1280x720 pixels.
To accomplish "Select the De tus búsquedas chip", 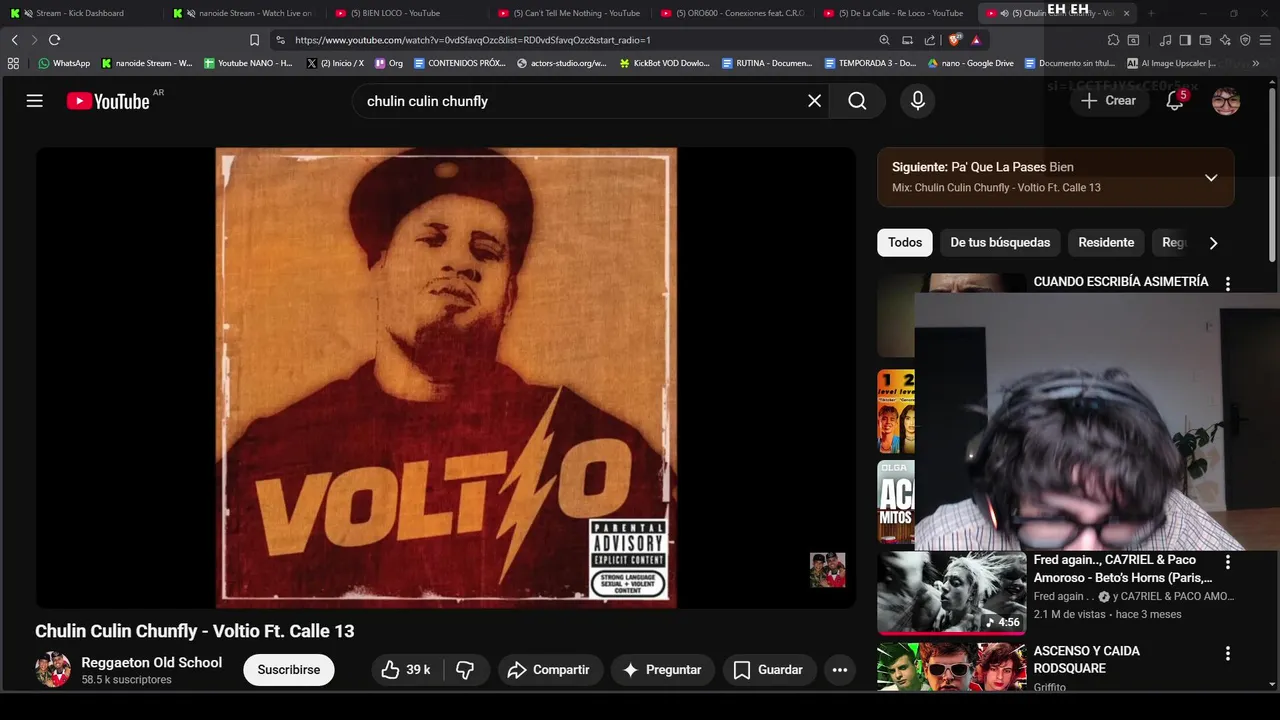I will click(1000, 243).
